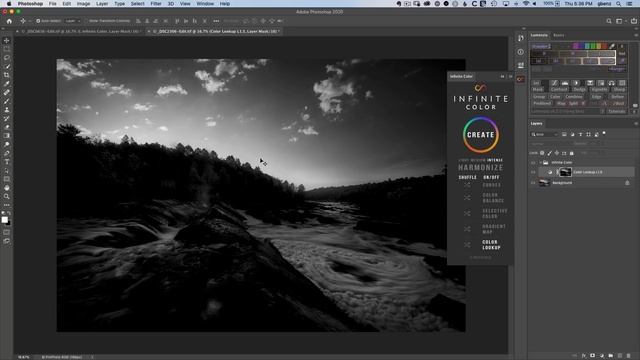Click the lock icon on Background layer
This screenshot has height=360, width=640.
627,183
